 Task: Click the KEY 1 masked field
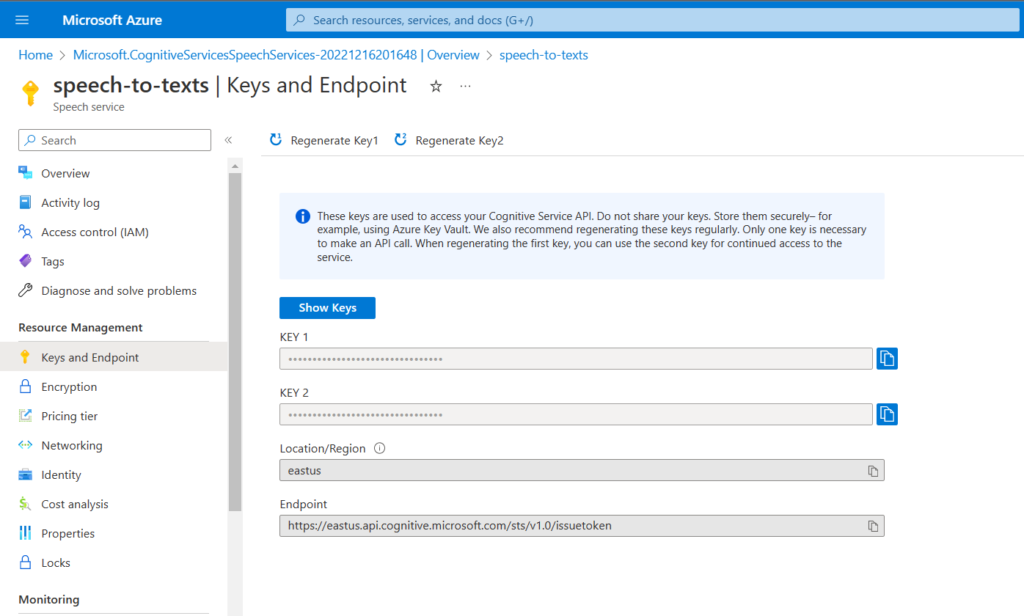click(x=576, y=359)
